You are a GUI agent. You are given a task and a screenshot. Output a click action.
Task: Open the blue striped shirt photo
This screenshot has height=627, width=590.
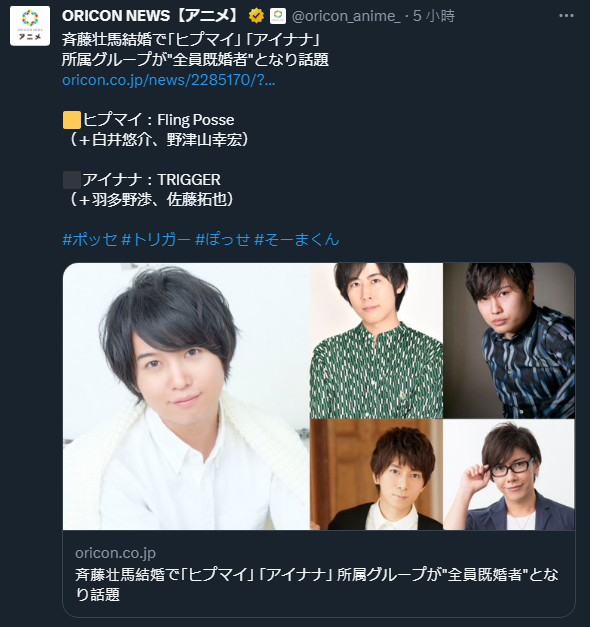509,340
